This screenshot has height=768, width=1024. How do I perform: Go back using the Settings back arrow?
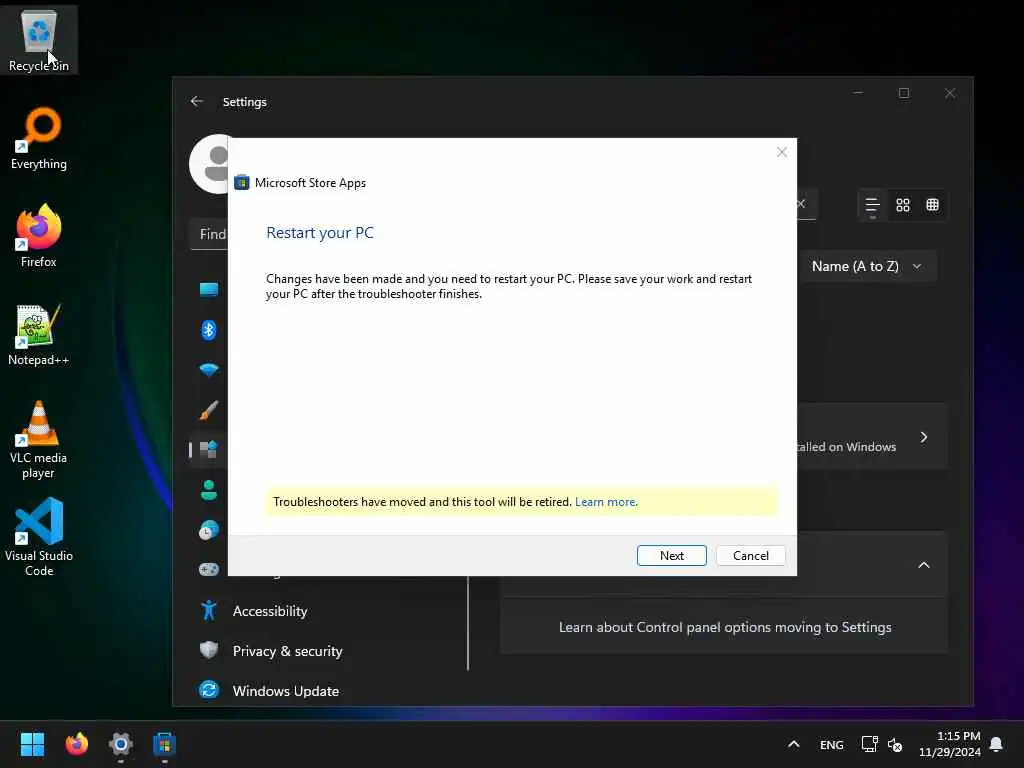click(197, 102)
